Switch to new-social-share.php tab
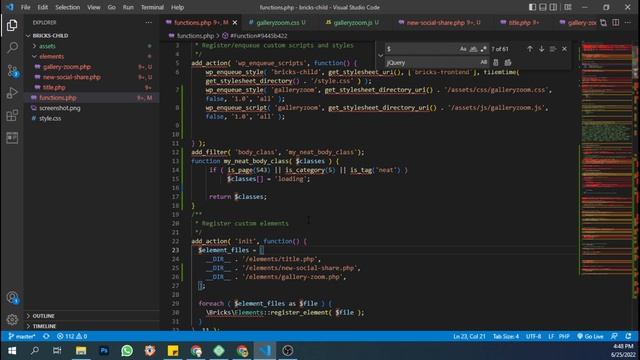This screenshot has width=640, height=360. point(439,22)
